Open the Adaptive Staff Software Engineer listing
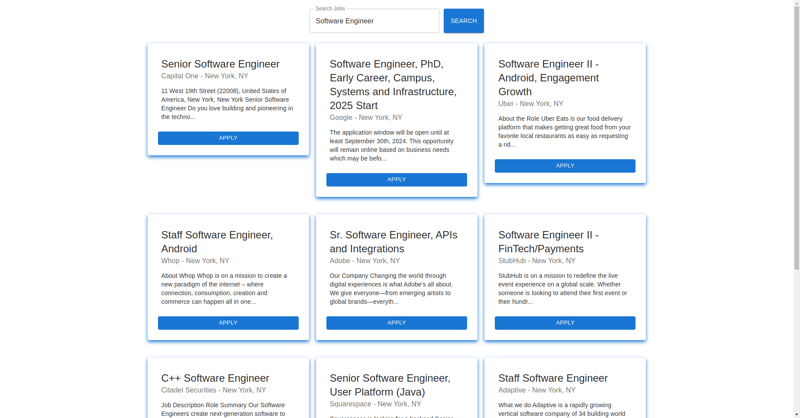 553,378
